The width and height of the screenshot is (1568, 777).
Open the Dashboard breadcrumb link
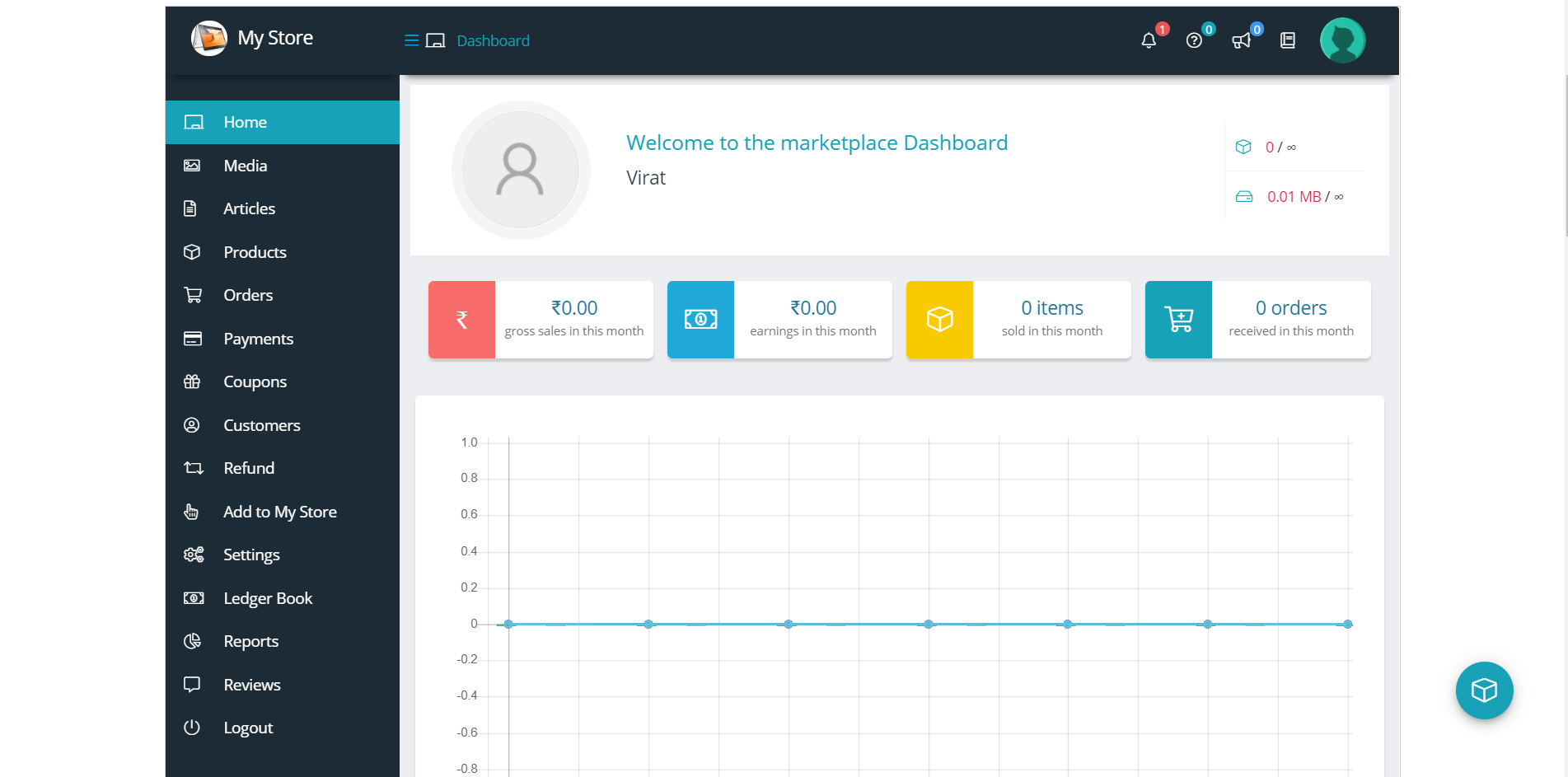point(493,40)
